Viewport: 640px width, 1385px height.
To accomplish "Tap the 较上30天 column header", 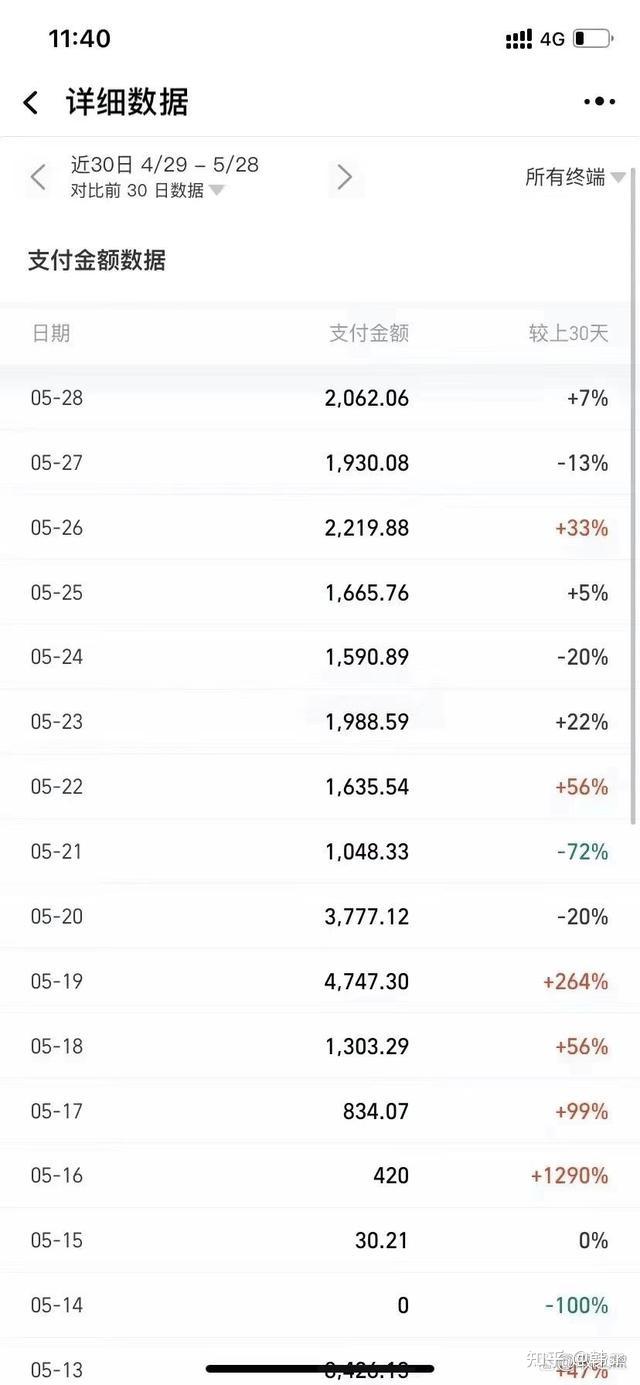I will pos(568,333).
